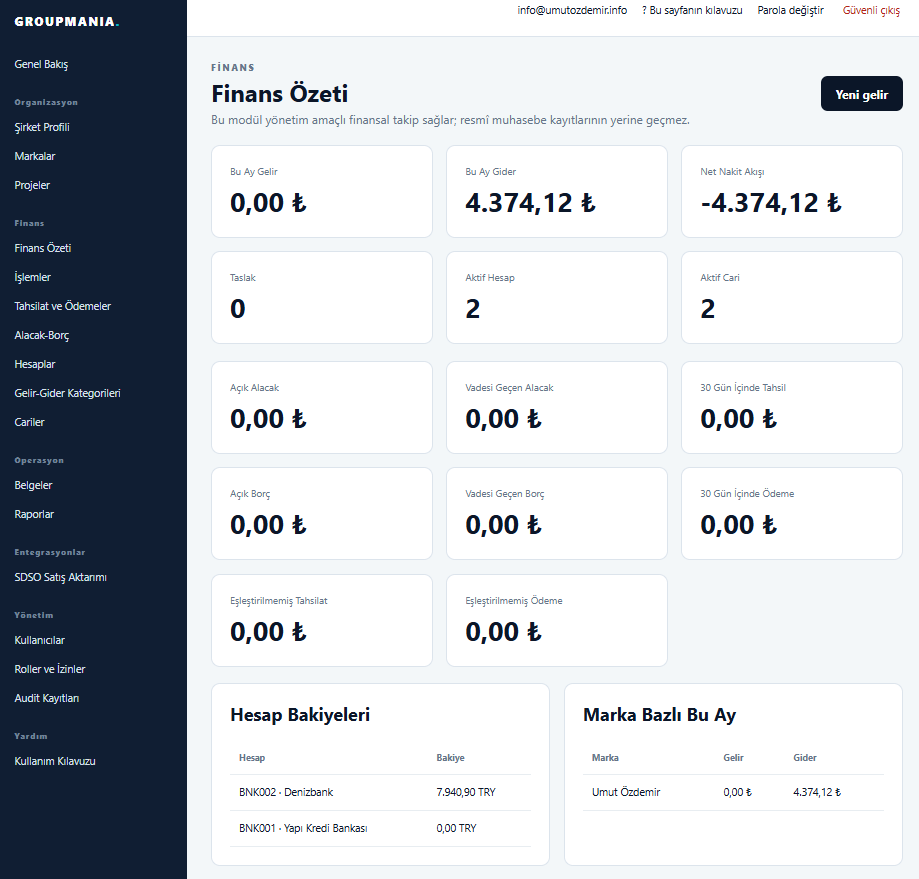The height and width of the screenshot is (879, 919).
Task: Open Hesaplar in sidebar
Action: 35,364
